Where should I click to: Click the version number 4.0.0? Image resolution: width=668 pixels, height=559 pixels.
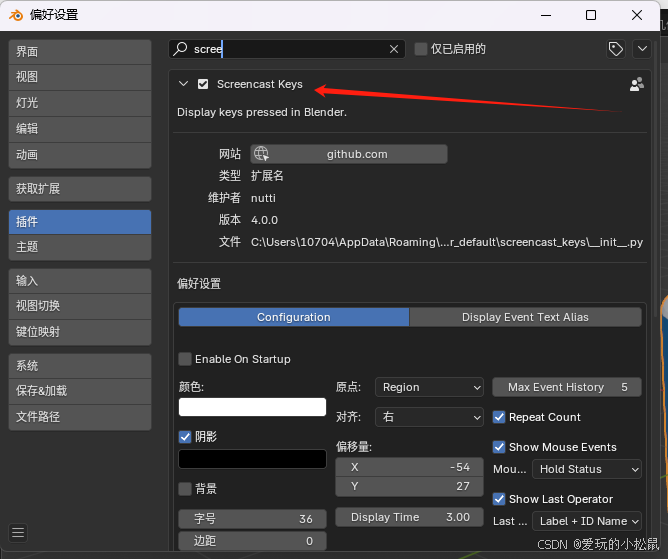264,220
